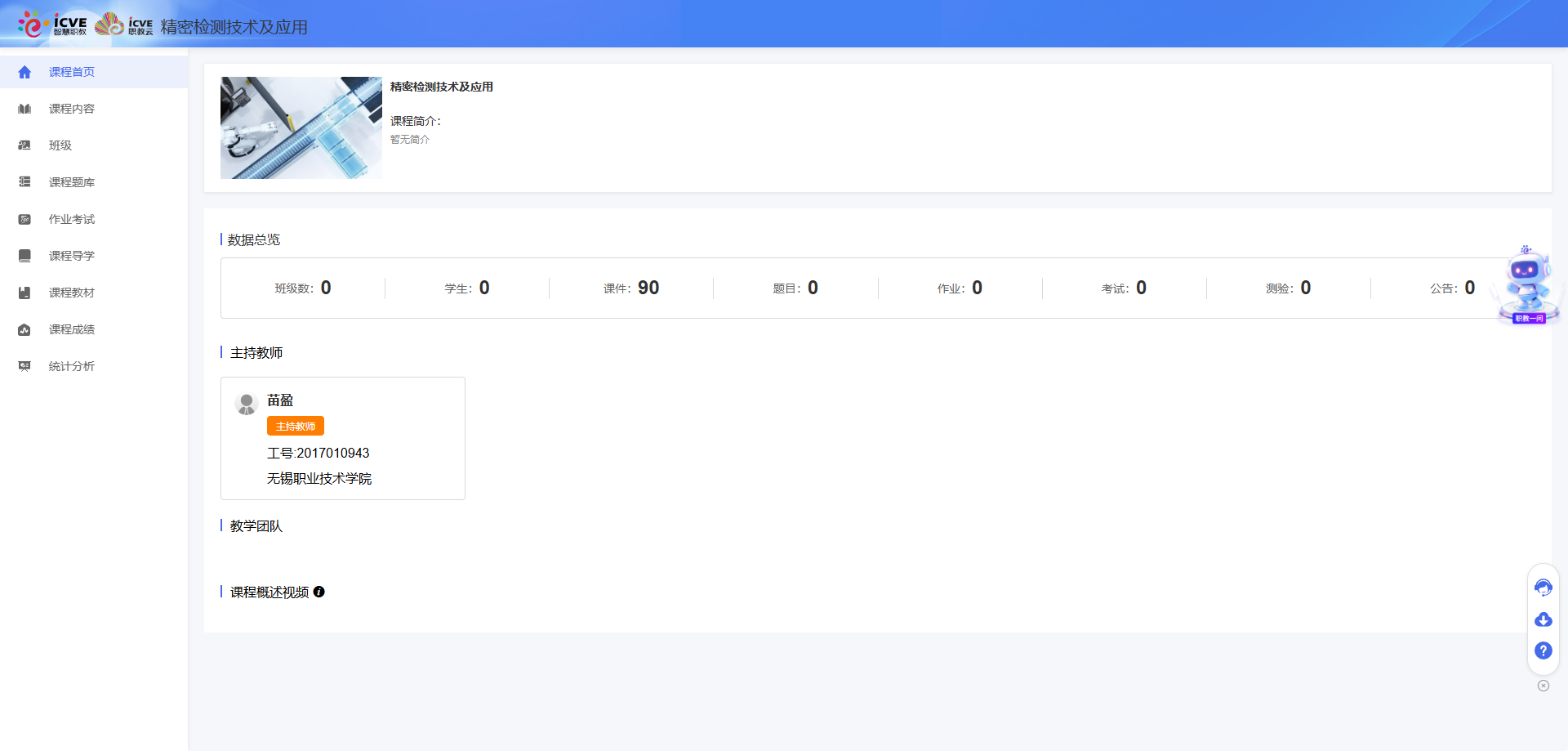
Task: Click 无锡职业技术学院 institution text
Action: click(319, 478)
